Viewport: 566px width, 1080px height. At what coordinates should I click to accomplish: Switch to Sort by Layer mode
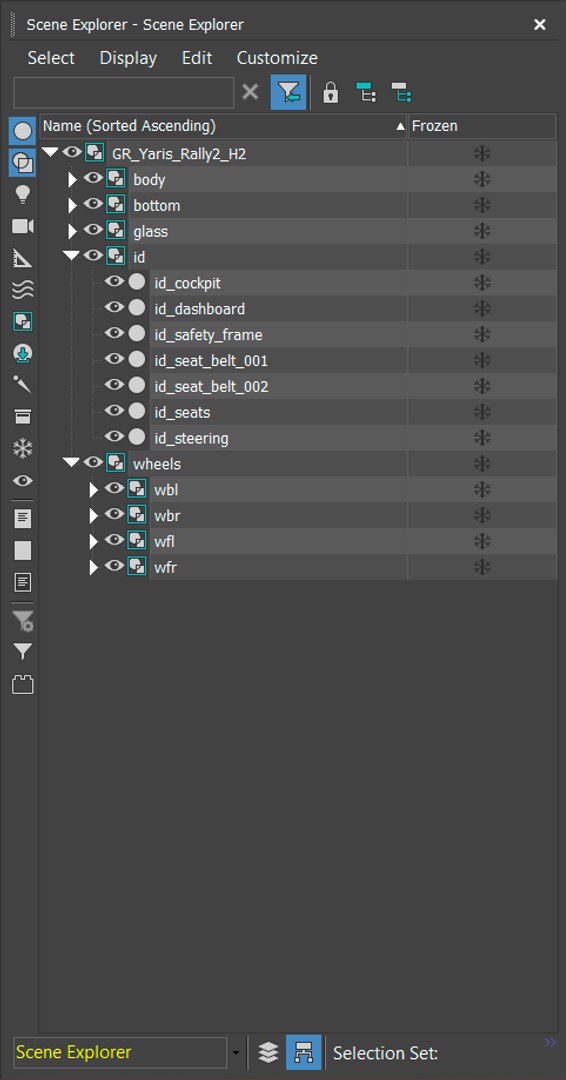tap(268, 1052)
